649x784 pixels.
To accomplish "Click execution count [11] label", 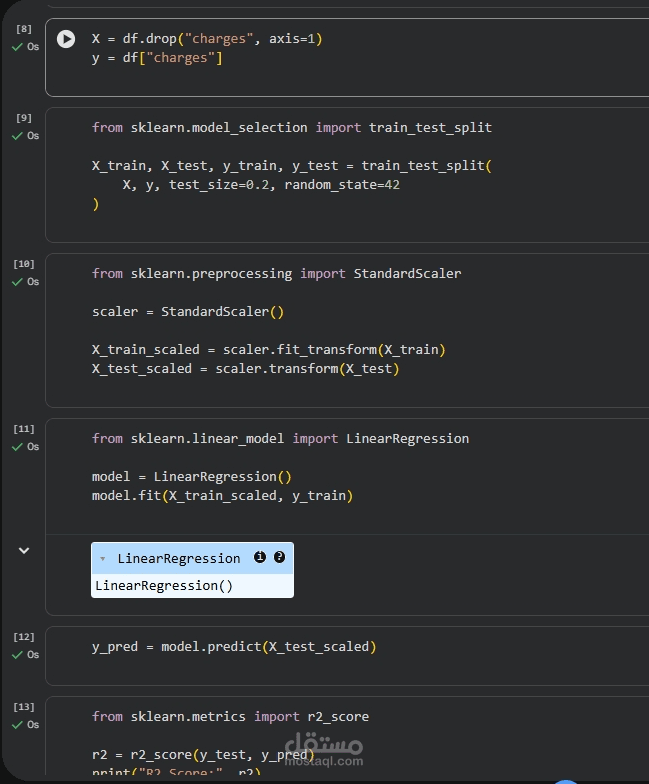I will point(24,429).
